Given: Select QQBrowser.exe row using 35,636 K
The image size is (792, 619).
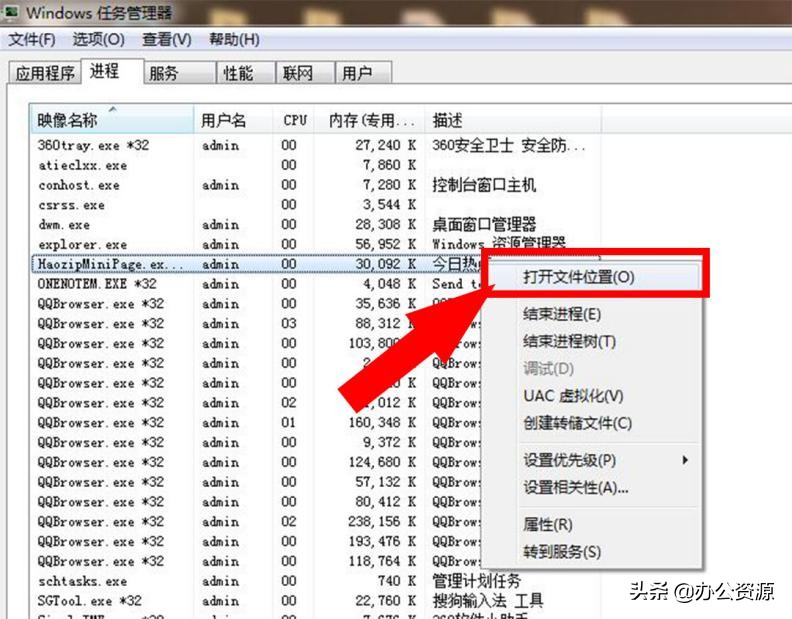Looking at the screenshot, I should pyautogui.click(x=256, y=304).
